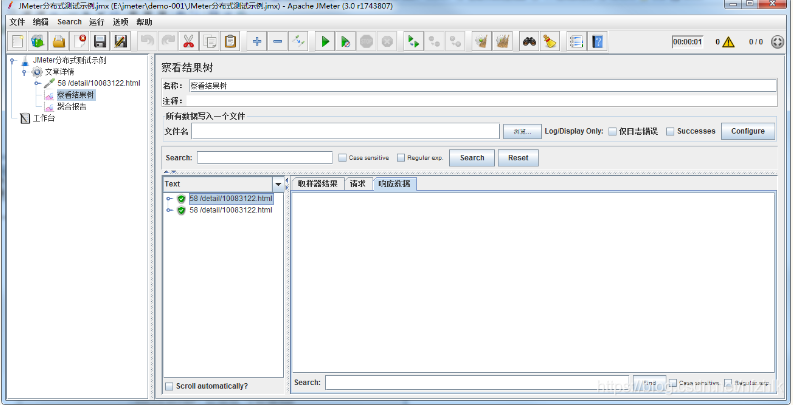This screenshot has height=405, width=793.
Task: Focus the 注释 comment field
Action: (x=481, y=101)
